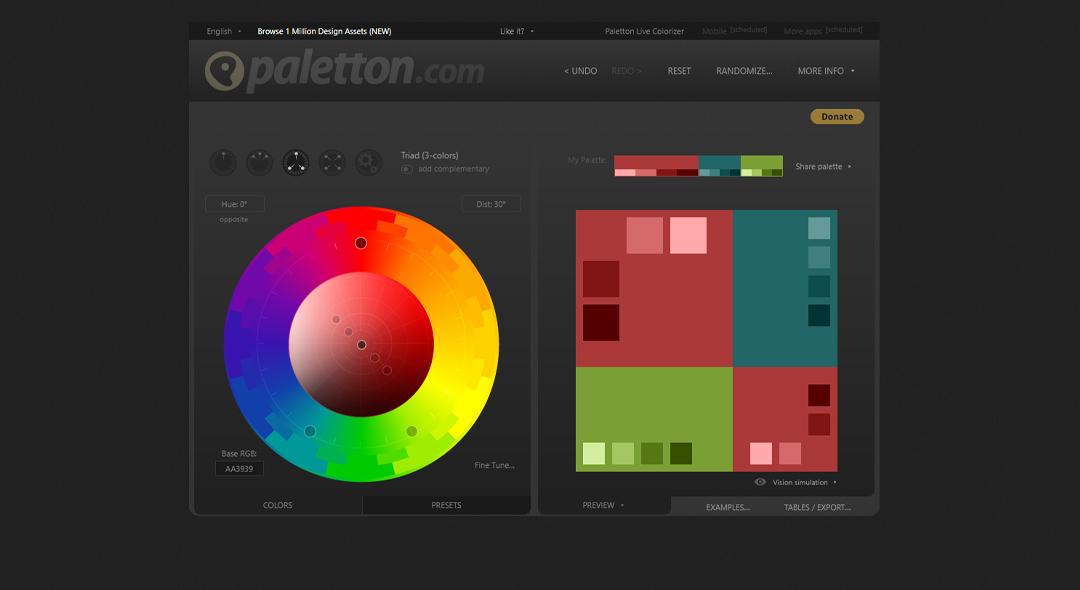Switch to the COLORS tab

[x=278, y=505]
